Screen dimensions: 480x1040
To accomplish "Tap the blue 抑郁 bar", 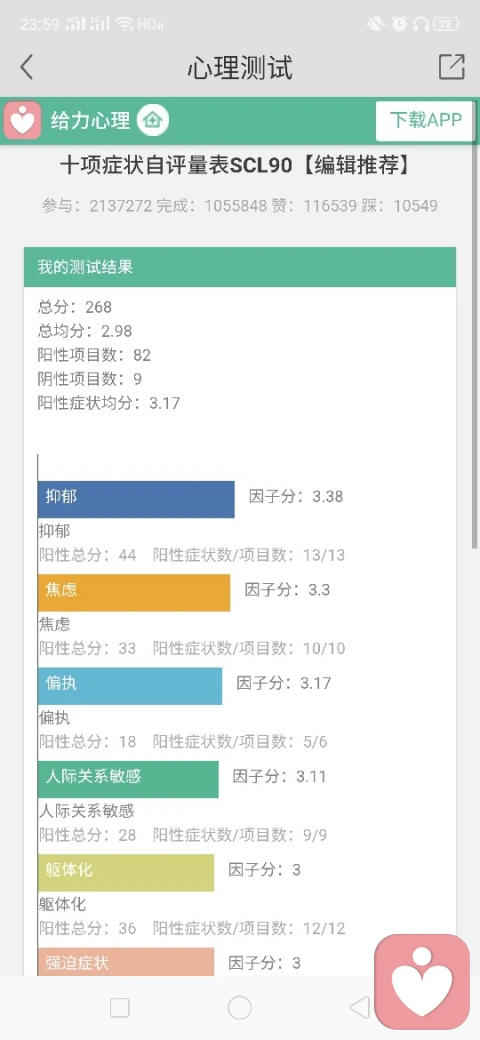I will pyautogui.click(x=136, y=499).
